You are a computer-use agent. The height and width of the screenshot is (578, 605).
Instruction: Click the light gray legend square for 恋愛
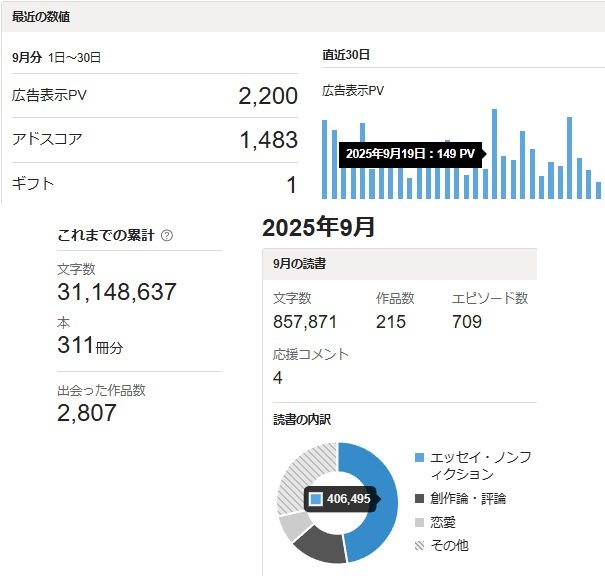coord(420,522)
